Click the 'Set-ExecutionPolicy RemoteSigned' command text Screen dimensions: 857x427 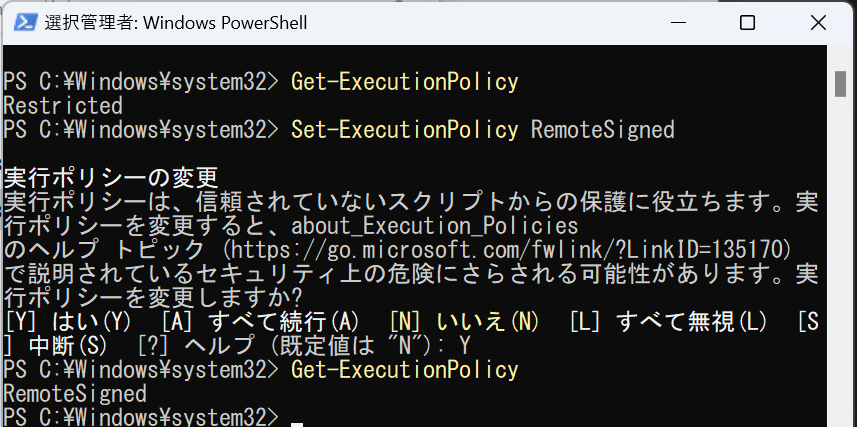pos(483,130)
